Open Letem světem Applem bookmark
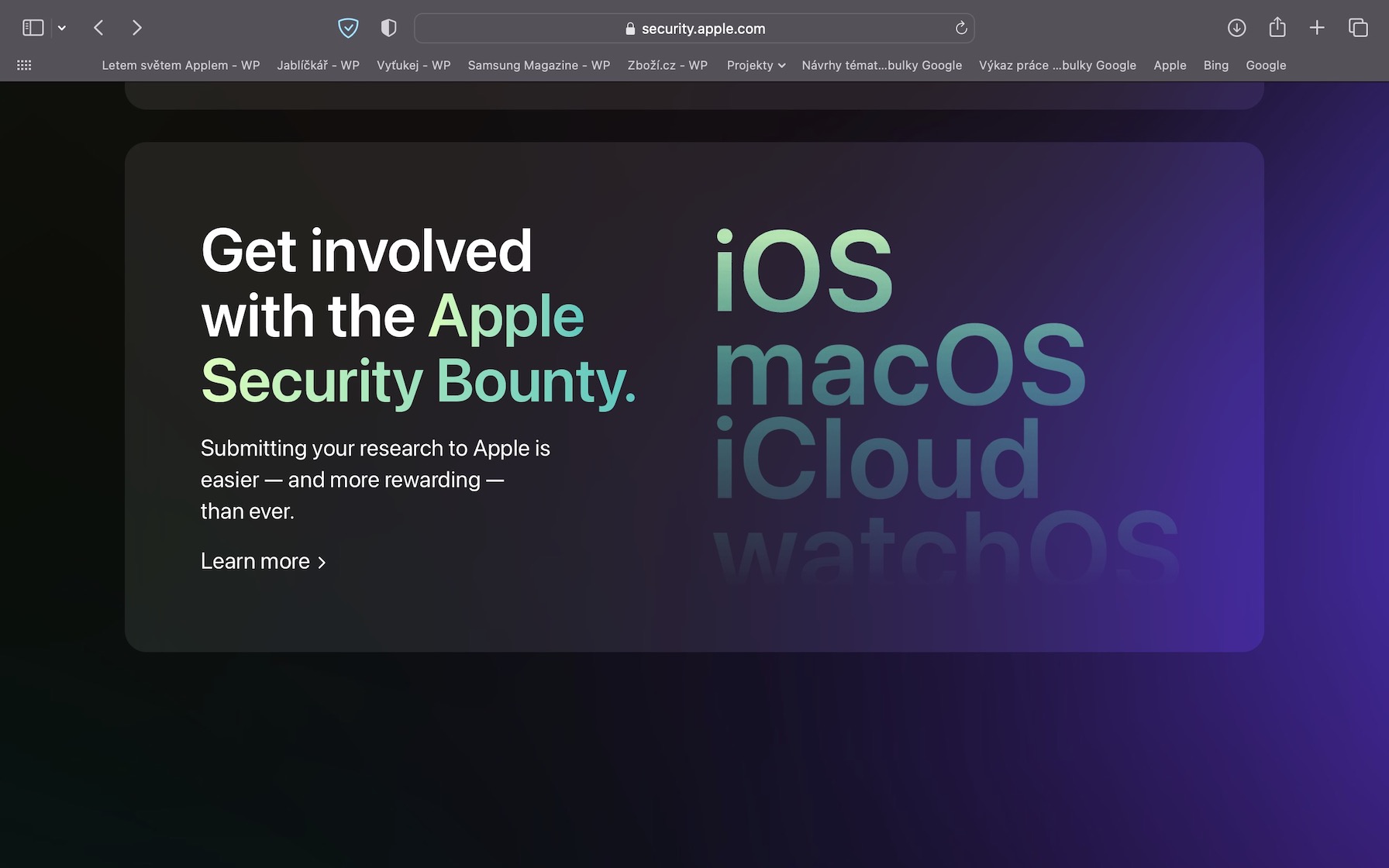 coord(181,65)
